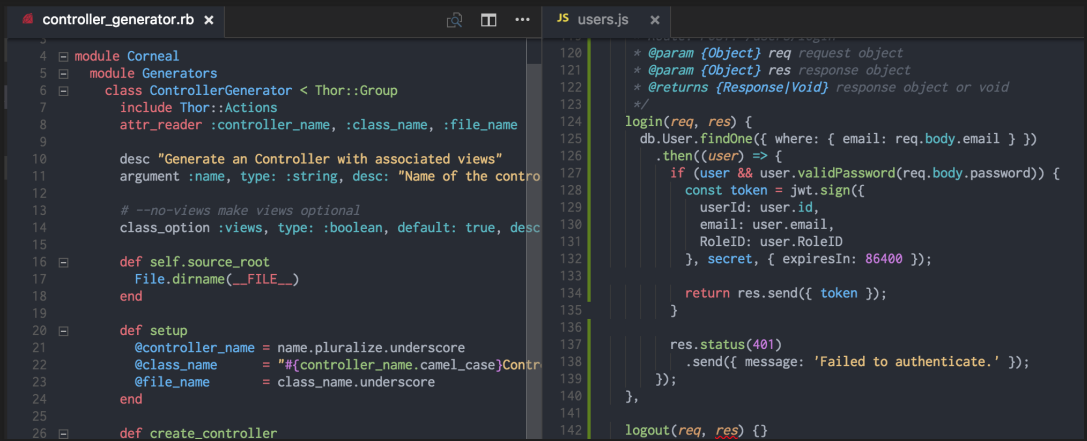Click the underlined 'res' parameter in logout

coord(727,431)
